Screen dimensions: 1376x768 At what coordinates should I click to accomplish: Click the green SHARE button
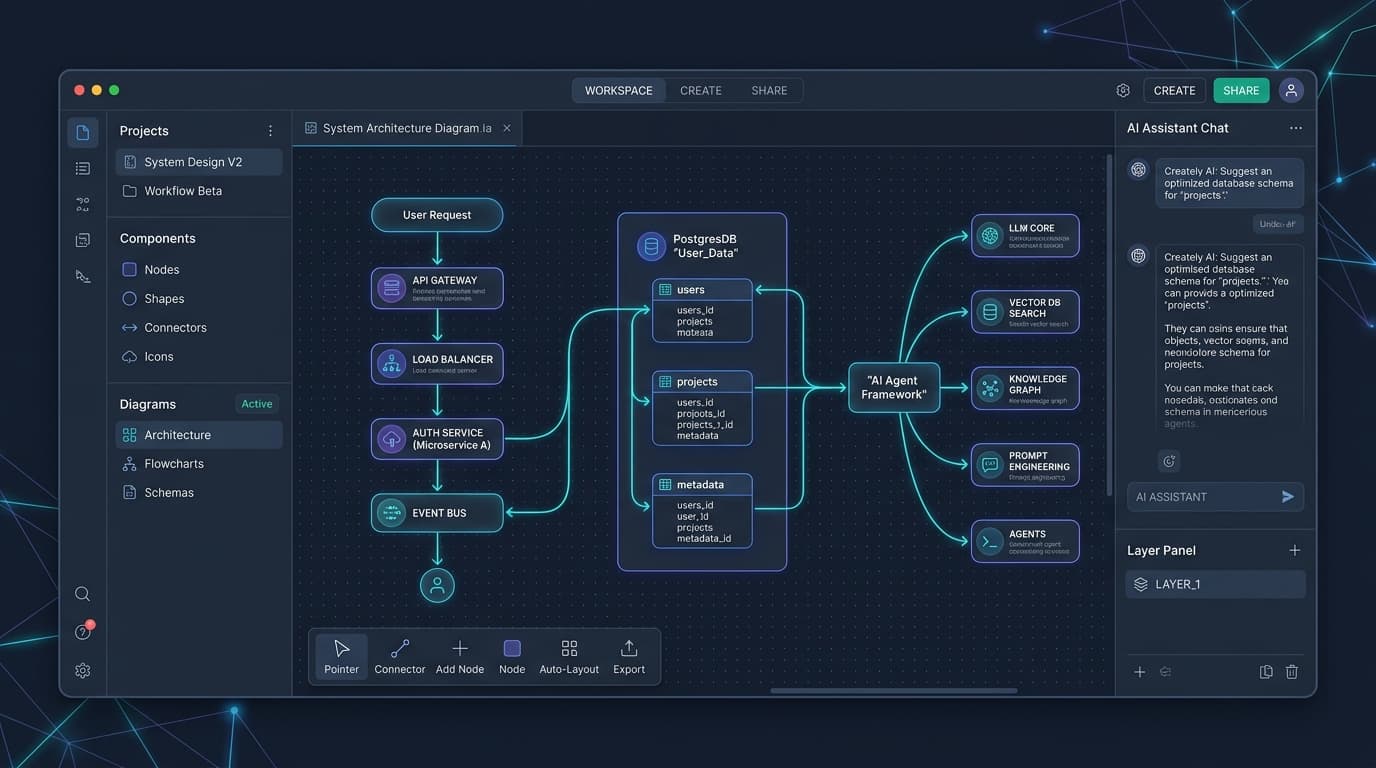(1241, 90)
